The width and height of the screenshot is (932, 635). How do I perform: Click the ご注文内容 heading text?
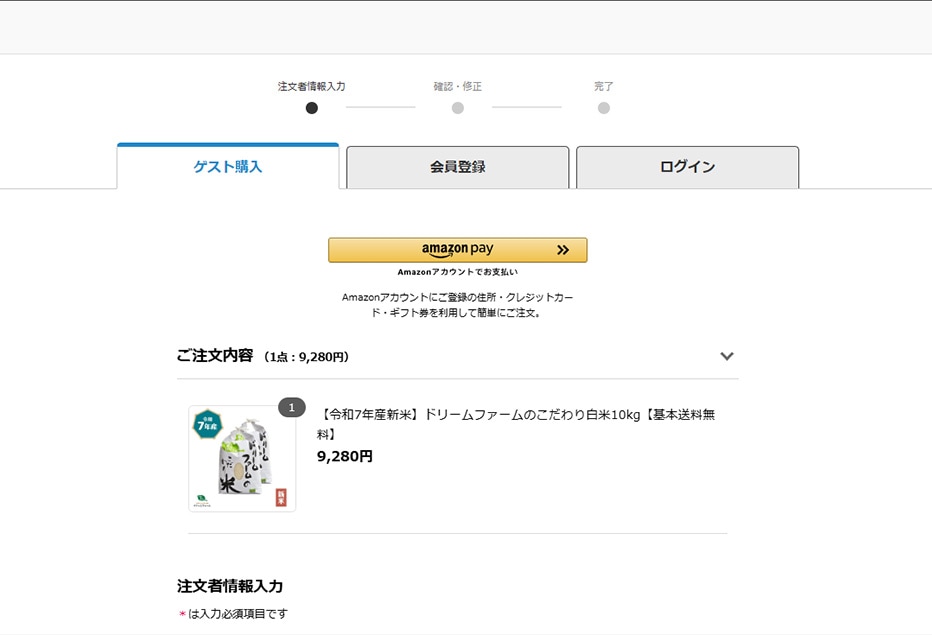[x=215, y=355]
